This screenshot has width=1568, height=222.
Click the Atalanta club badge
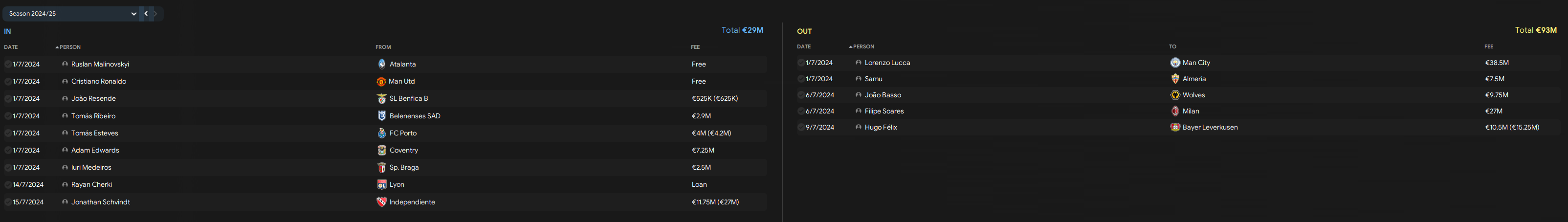pos(382,64)
